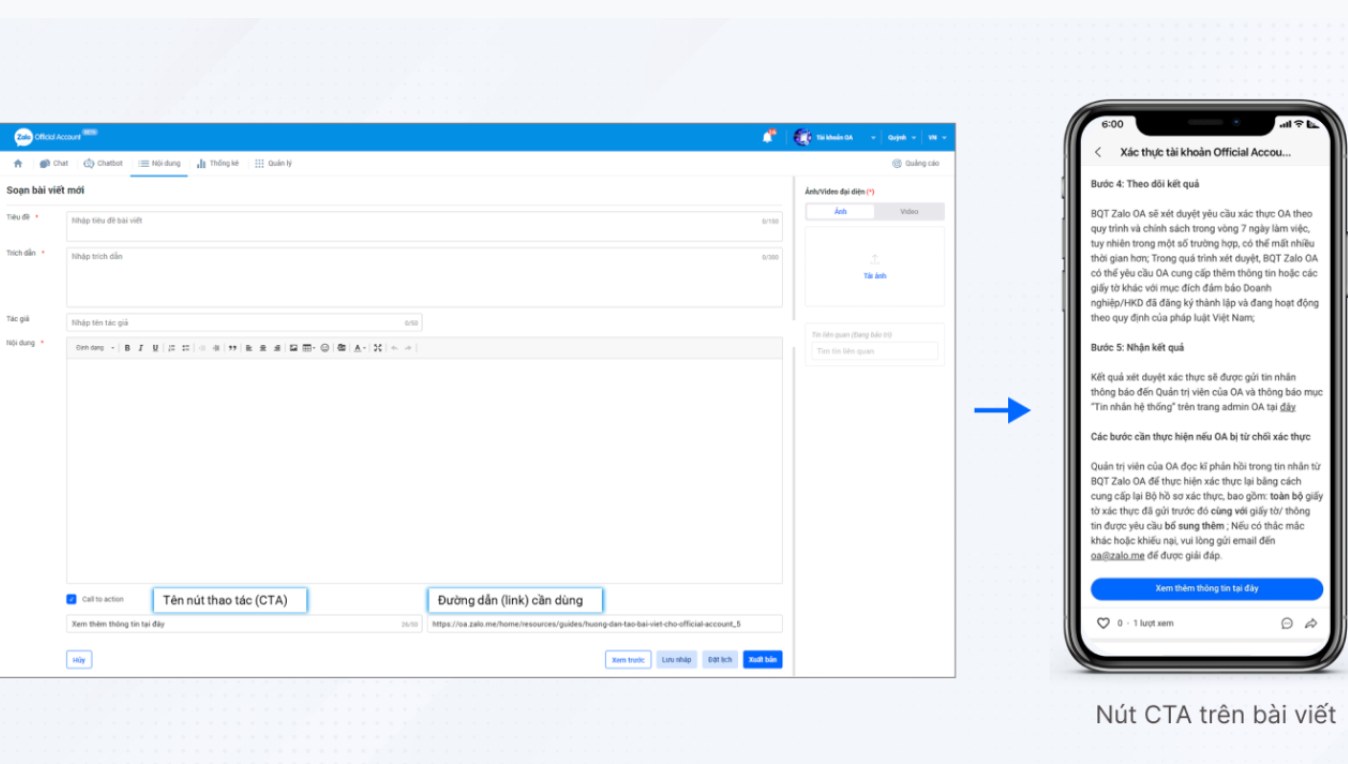Click the upload arrow icon in image box
Viewport: 1348px width, 764px height.
[x=875, y=260]
